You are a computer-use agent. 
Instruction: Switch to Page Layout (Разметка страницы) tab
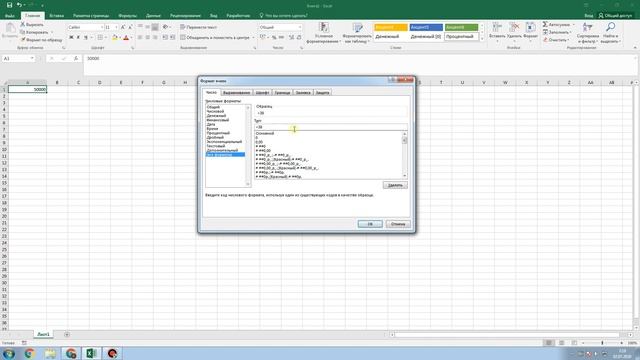click(x=91, y=16)
